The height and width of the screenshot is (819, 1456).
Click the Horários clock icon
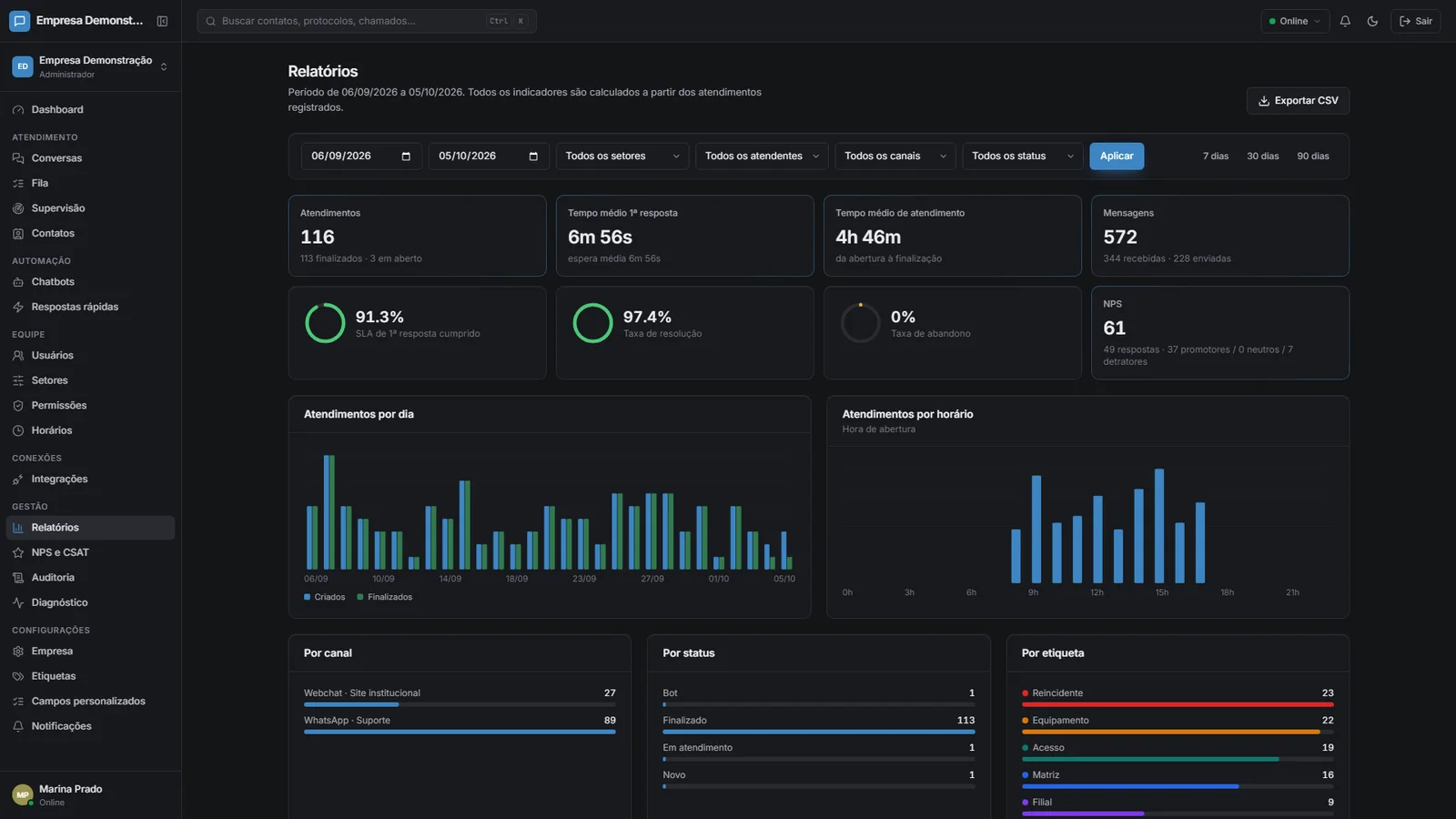coord(18,430)
